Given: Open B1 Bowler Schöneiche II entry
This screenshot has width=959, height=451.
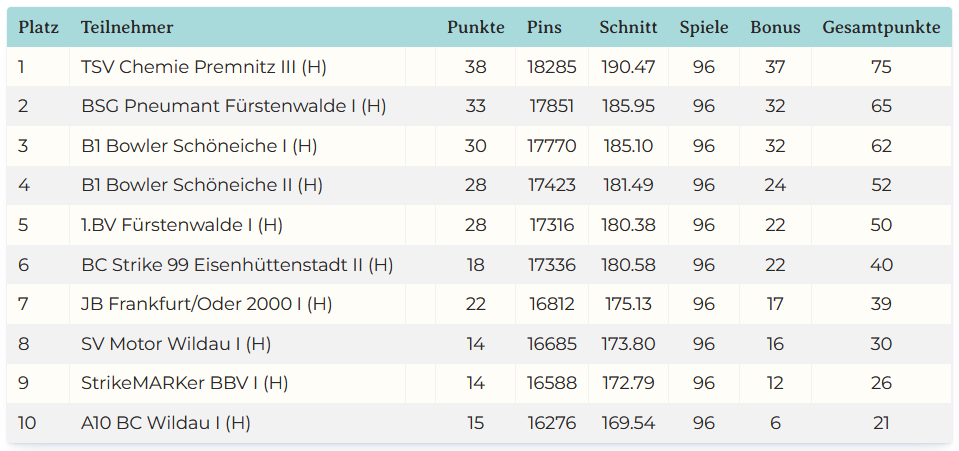Looking at the screenshot, I should [202, 185].
